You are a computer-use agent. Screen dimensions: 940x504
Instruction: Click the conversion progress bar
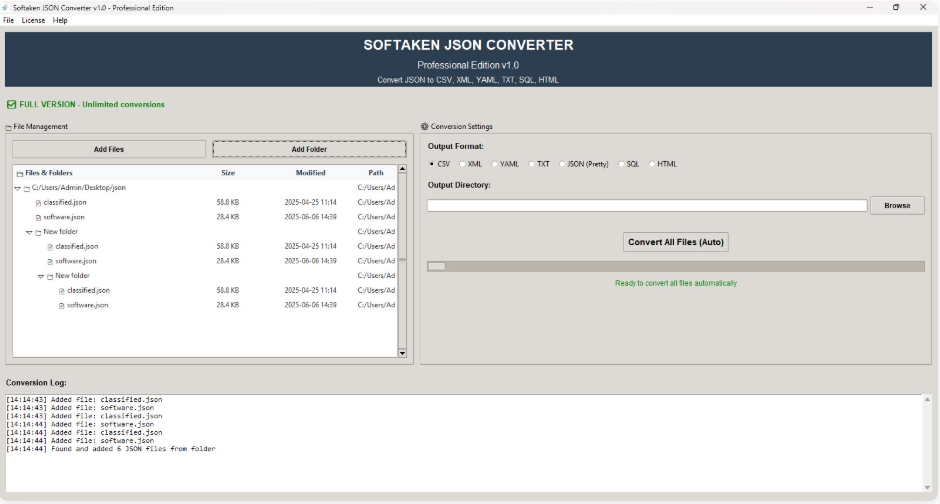(676, 266)
